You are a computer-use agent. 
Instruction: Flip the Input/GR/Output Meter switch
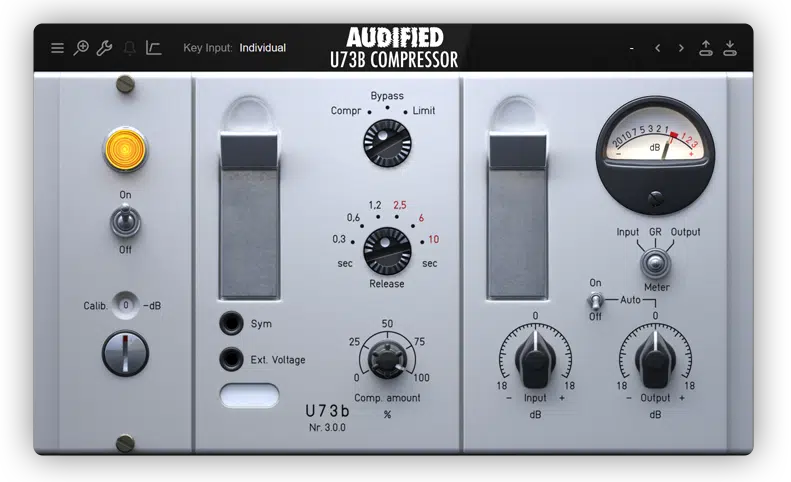coord(657,263)
